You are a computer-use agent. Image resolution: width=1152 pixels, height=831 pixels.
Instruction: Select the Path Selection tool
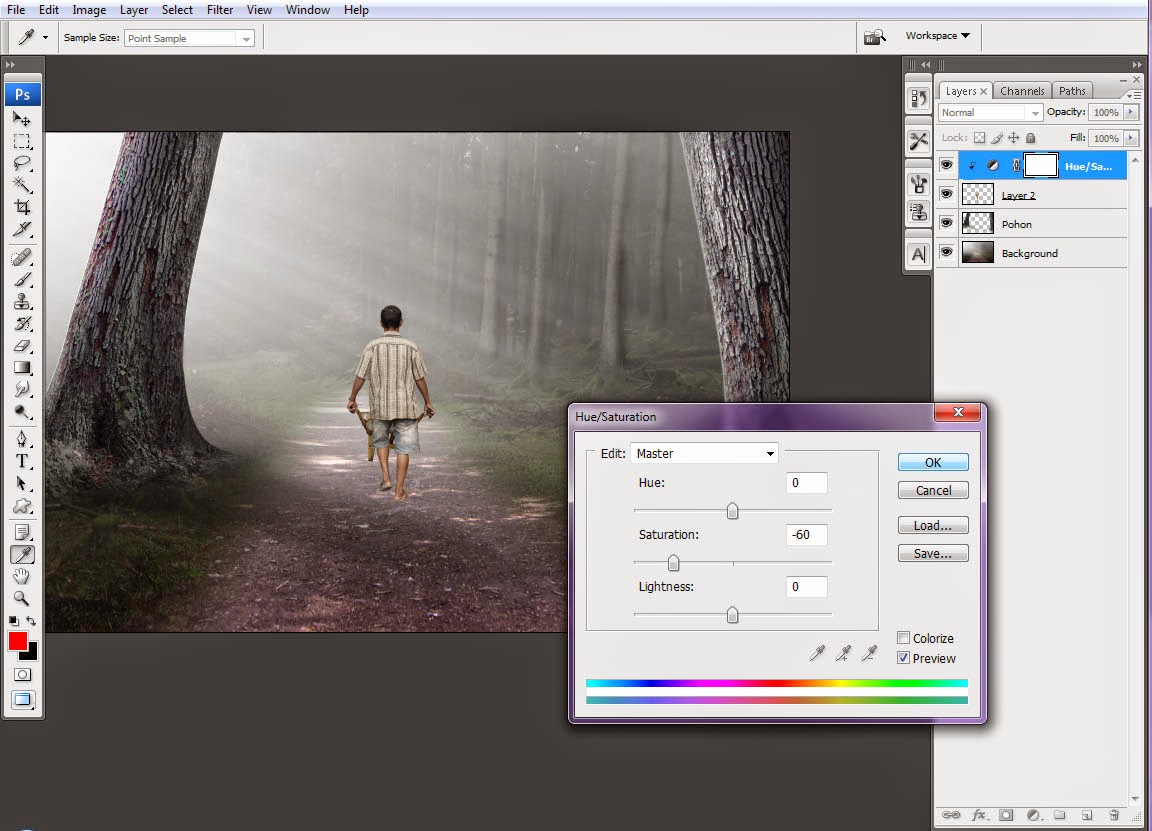point(22,483)
